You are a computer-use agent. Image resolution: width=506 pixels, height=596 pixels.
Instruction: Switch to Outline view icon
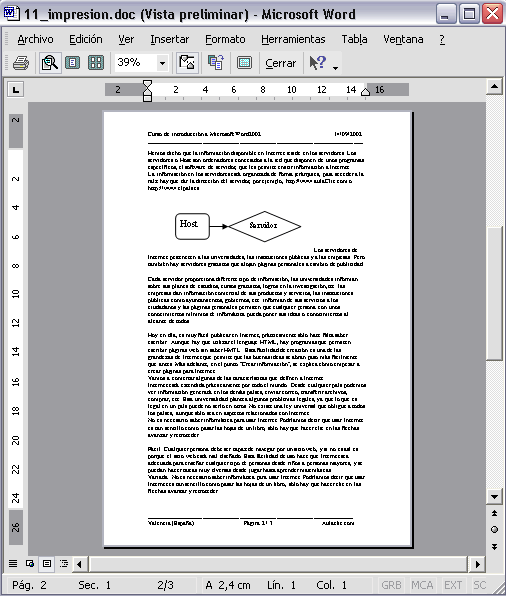pyautogui.click(x=63, y=563)
